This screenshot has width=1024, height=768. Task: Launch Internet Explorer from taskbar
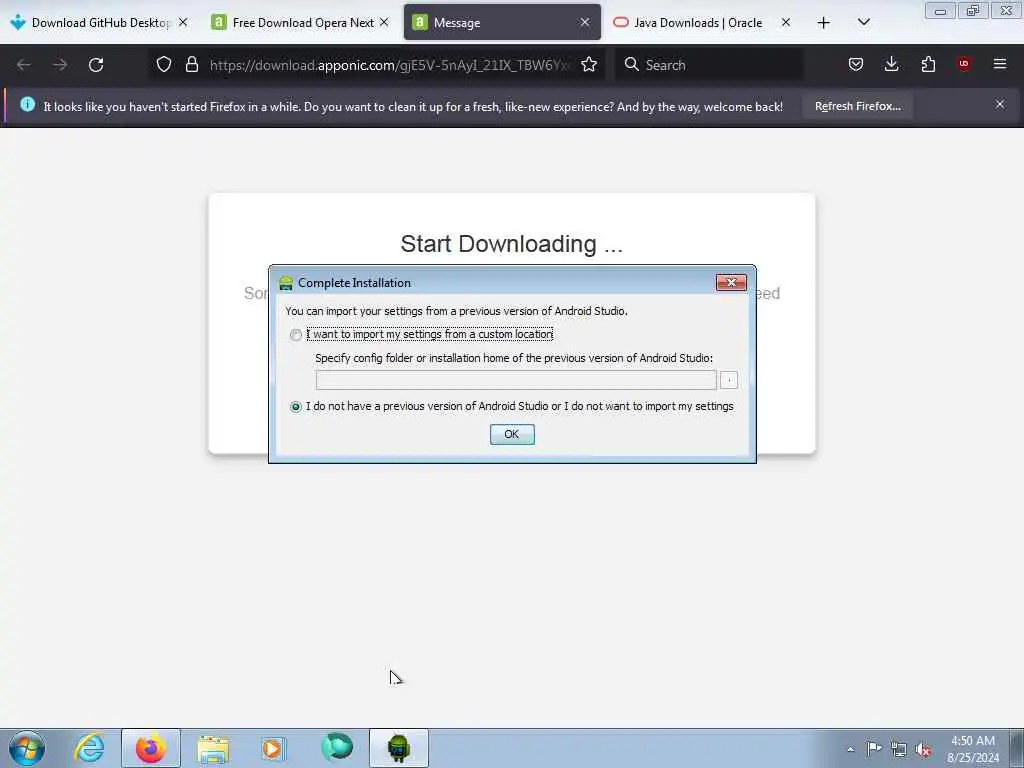(89, 748)
